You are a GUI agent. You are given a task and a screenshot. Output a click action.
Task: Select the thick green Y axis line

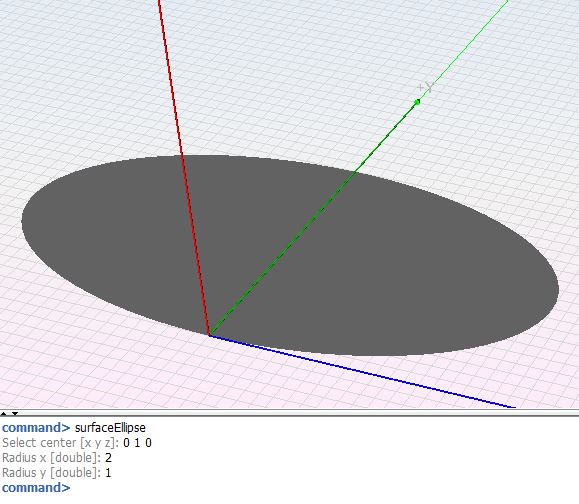(x=313, y=219)
